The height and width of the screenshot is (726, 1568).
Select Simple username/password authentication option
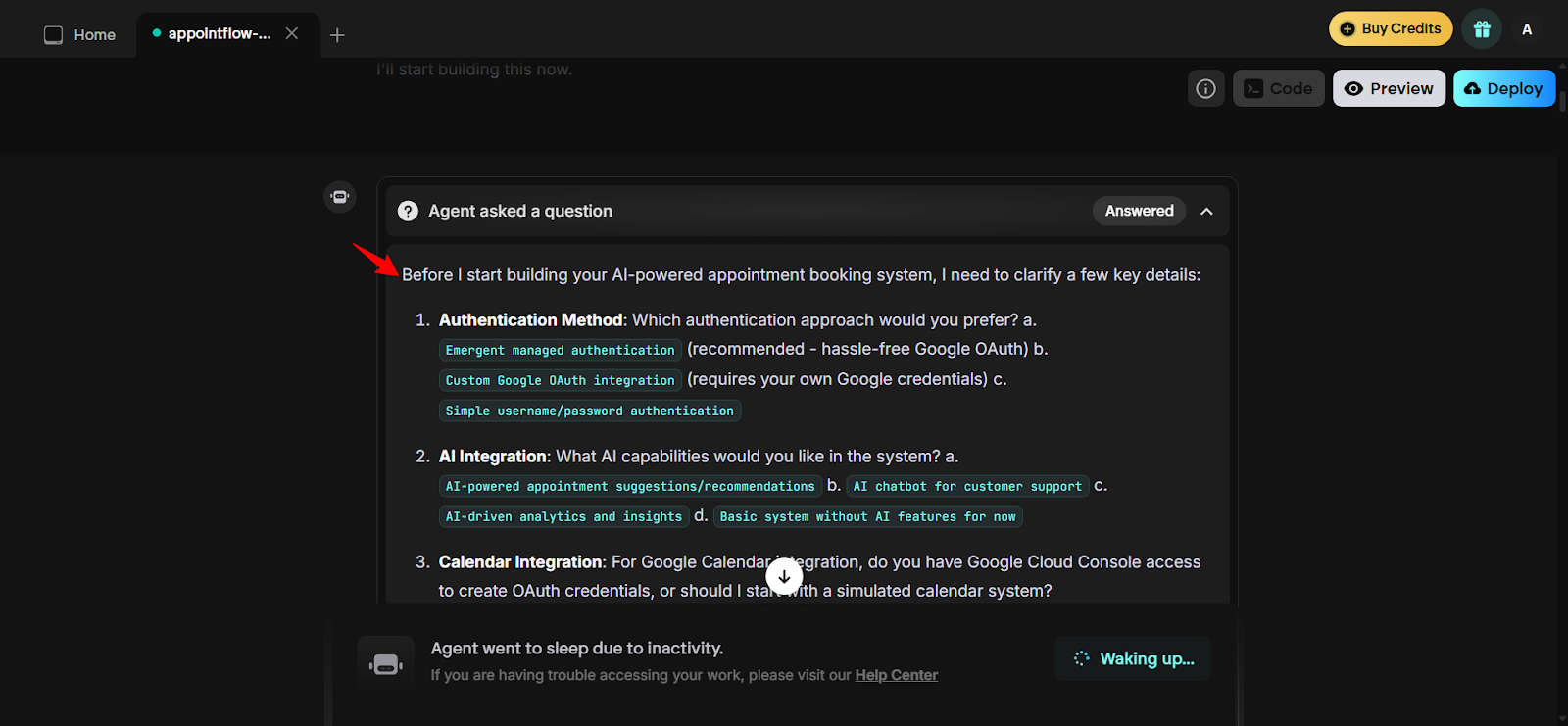pos(590,411)
